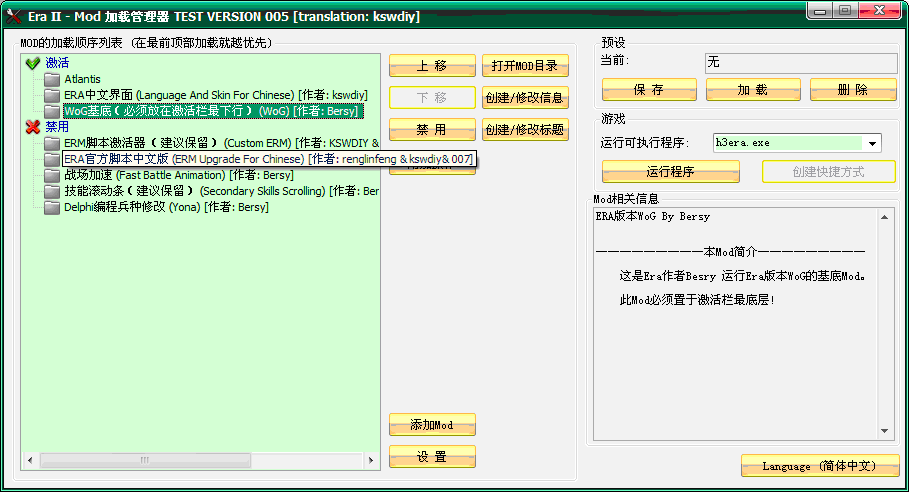The width and height of the screenshot is (909, 492).
Task: Click the 禁用 disable button
Action: [x=432, y=129]
